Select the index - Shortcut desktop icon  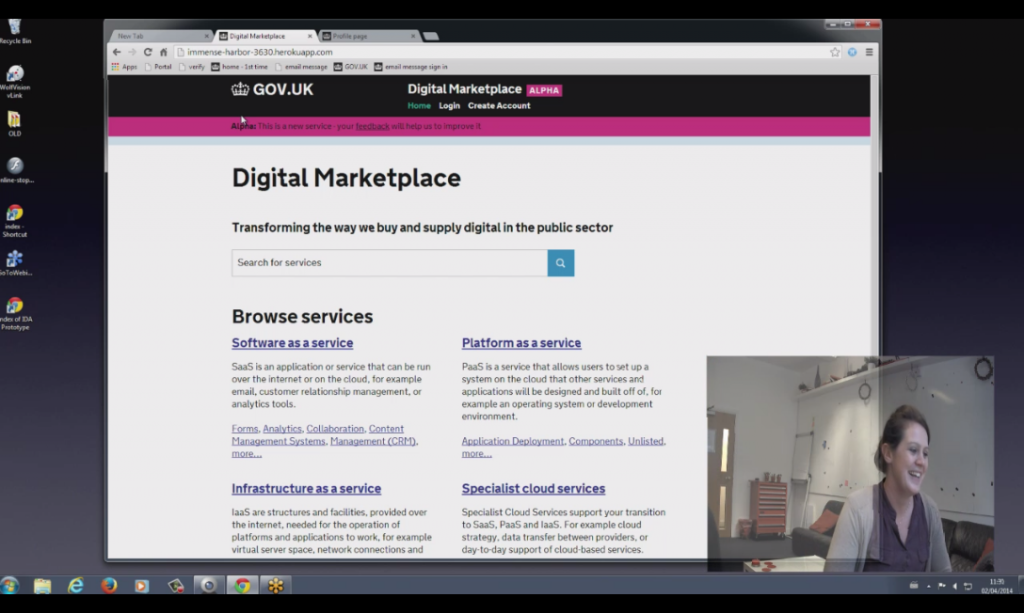(x=14, y=221)
